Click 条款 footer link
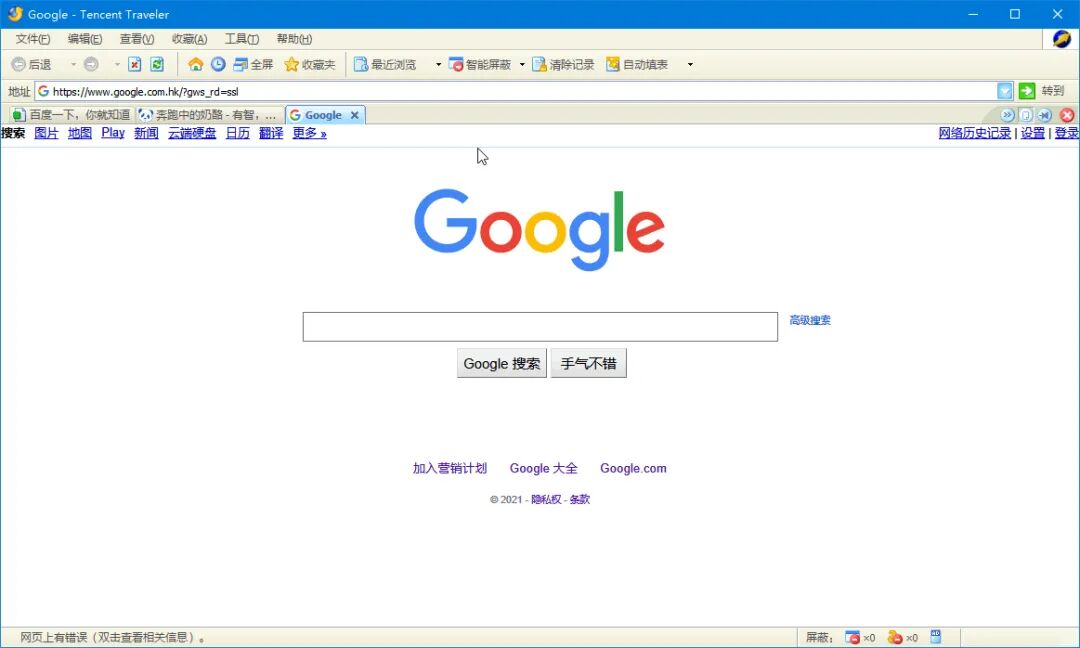 [580, 499]
